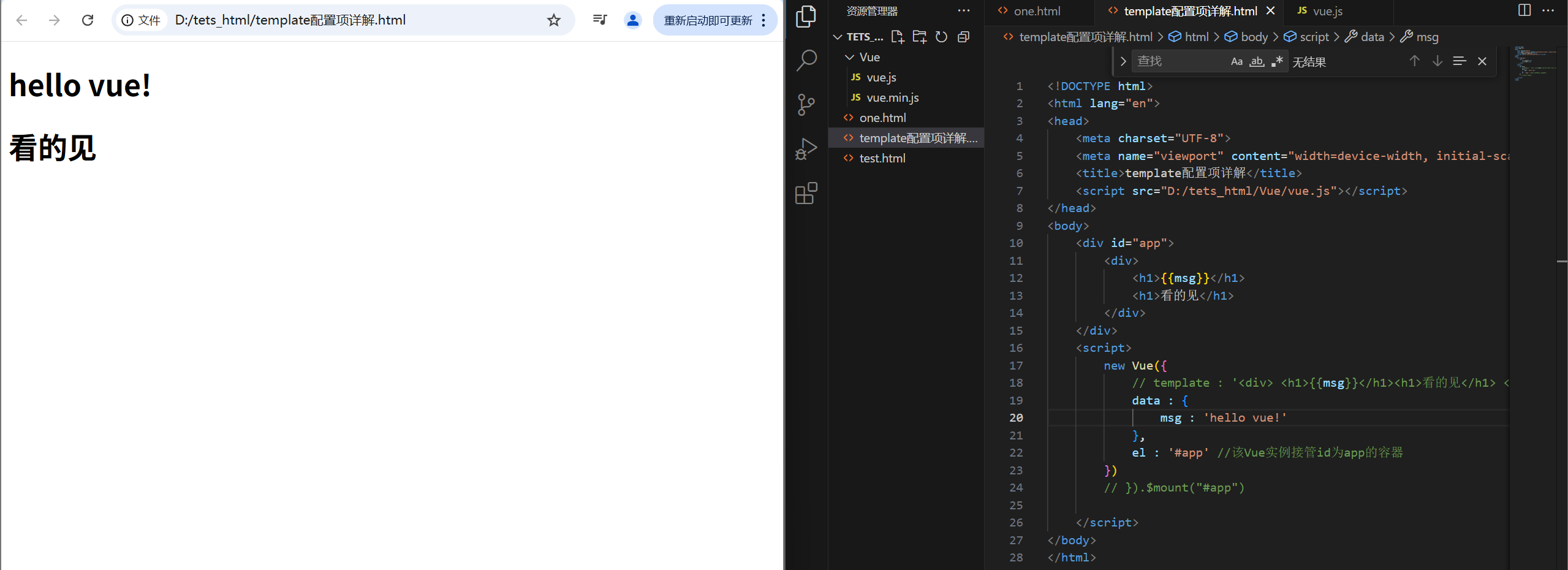Open test.html in the file tree
The width and height of the screenshot is (1568, 570).
click(x=882, y=158)
